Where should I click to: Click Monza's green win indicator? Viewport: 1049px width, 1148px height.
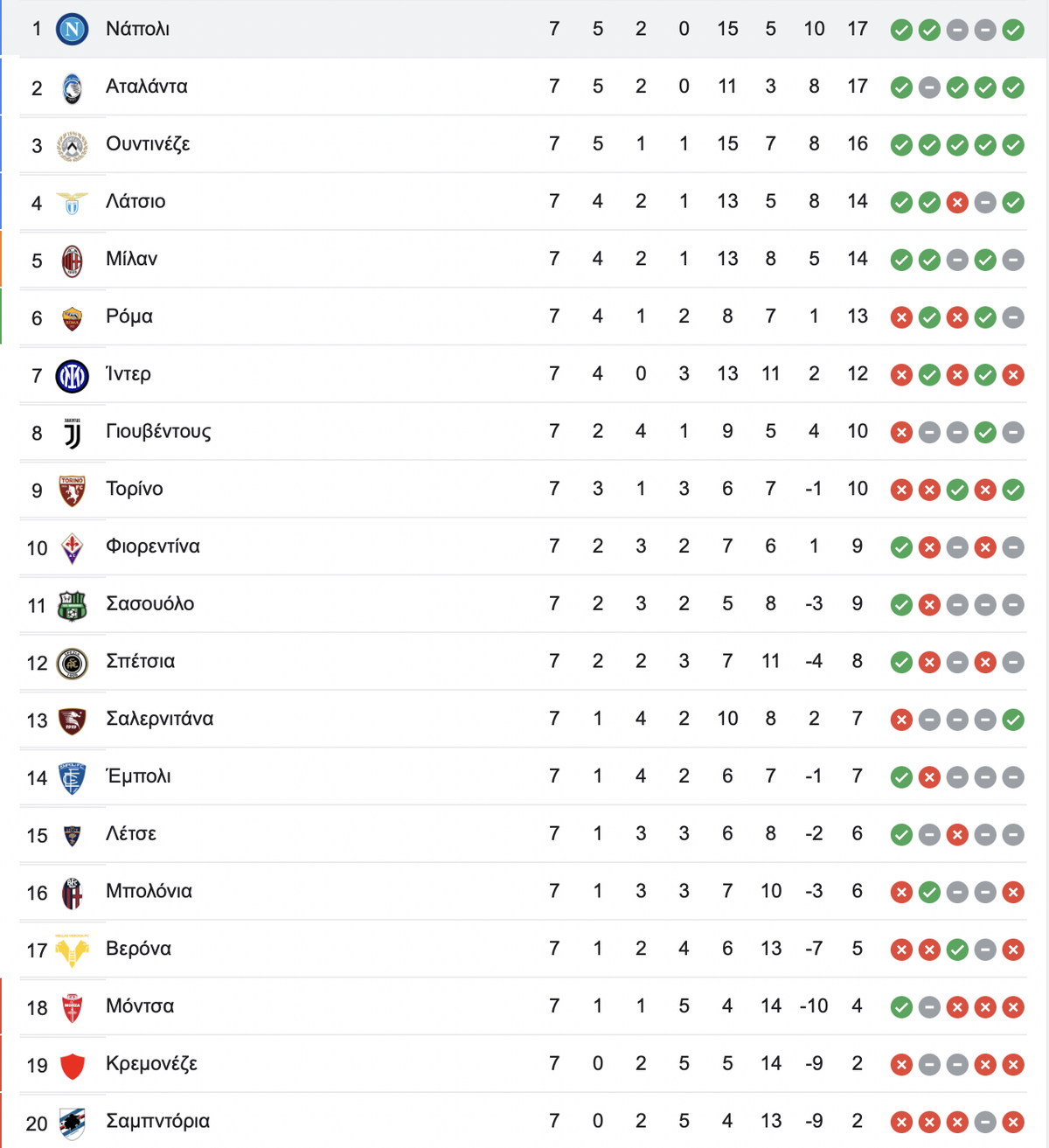pyautogui.click(x=901, y=1008)
